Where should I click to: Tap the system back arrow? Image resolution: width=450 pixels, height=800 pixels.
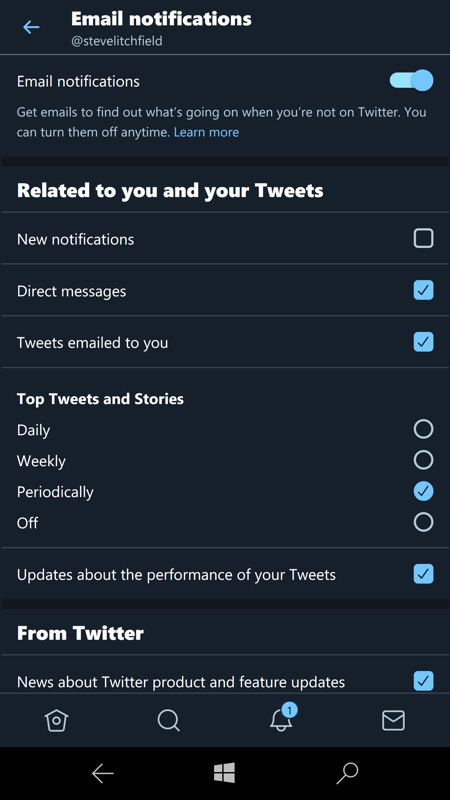103,773
